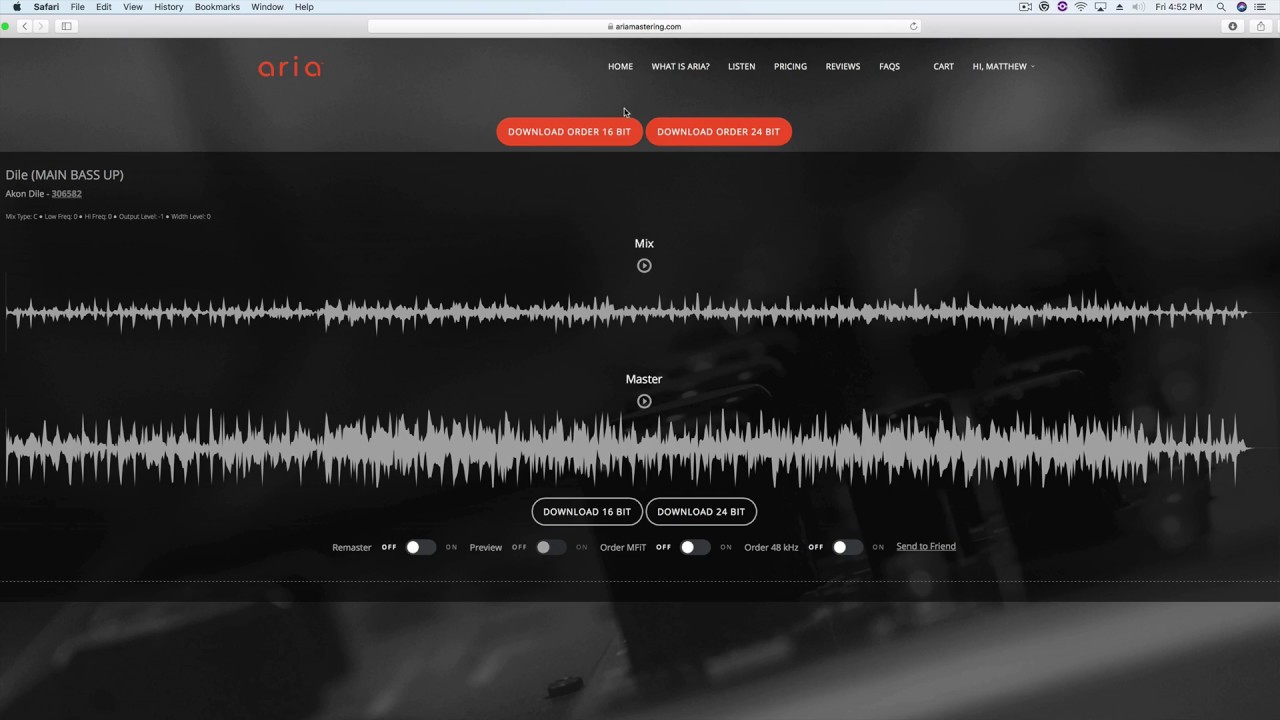
Task: Open the FAQs page
Action: pos(889,66)
